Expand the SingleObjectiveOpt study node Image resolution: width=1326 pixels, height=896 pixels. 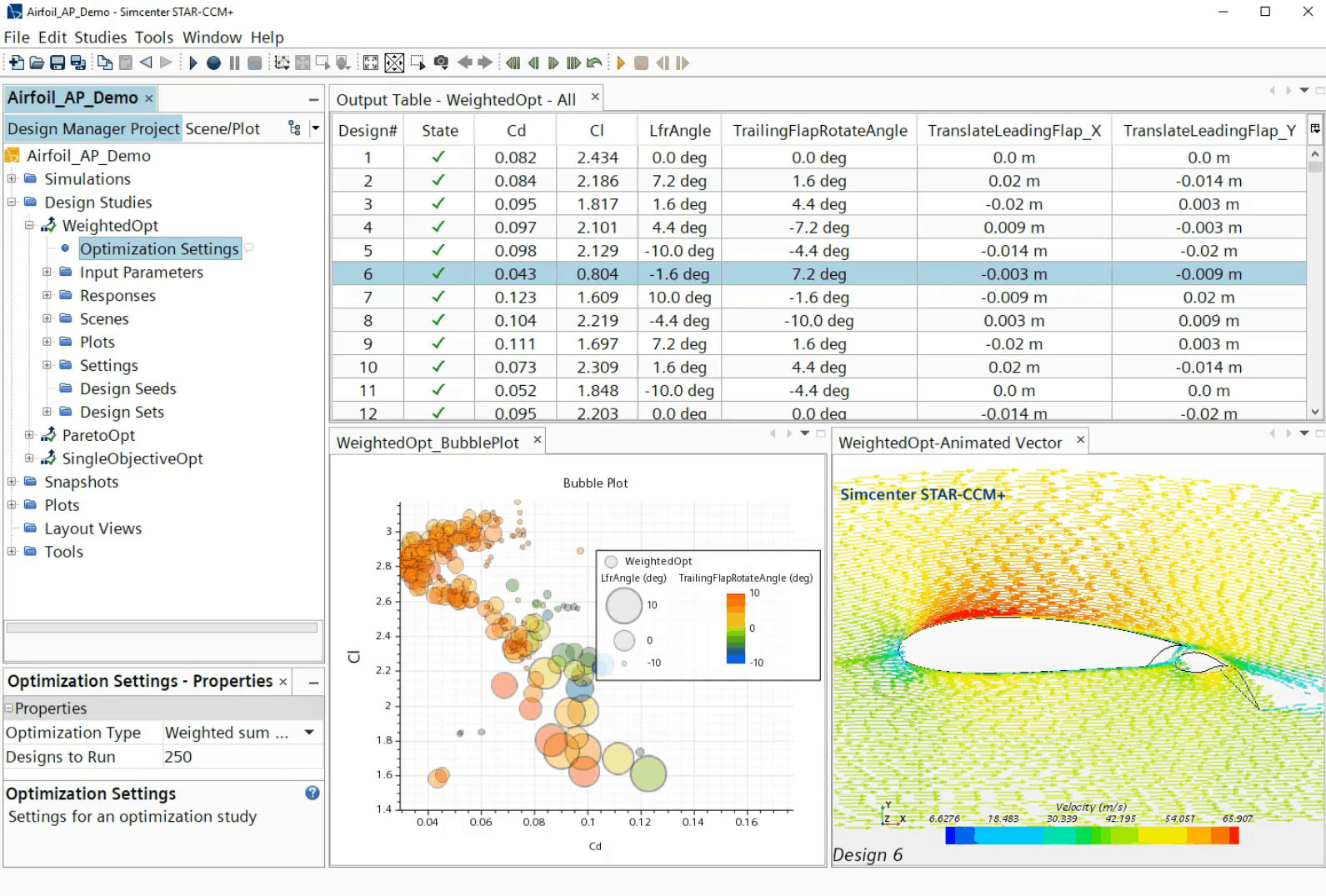click(x=29, y=458)
